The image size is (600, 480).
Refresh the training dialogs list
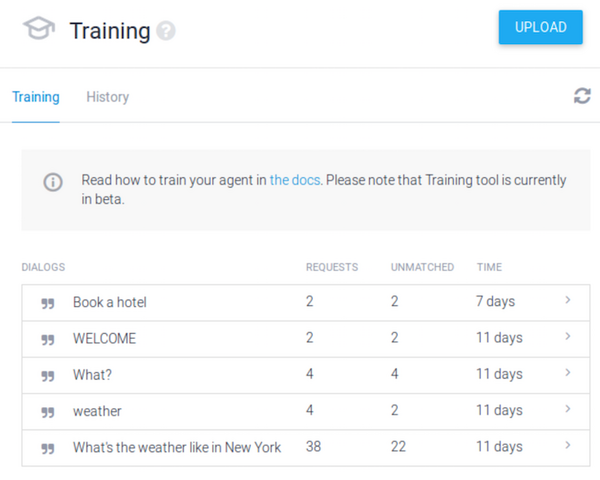[x=581, y=96]
